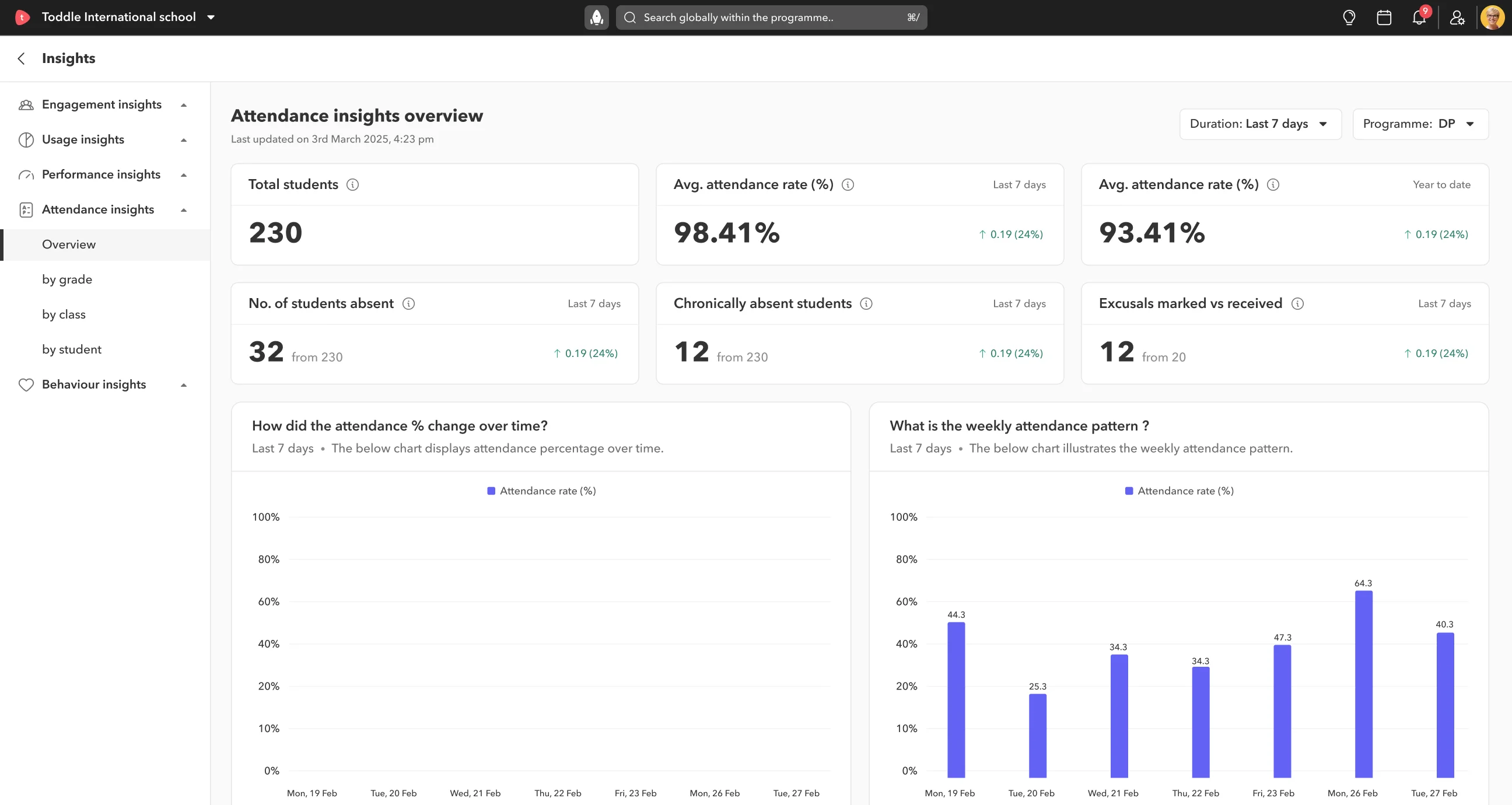Click the Behaviour insights heart icon
This screenshot has width=1512, height=805.
tap(26, 384)
